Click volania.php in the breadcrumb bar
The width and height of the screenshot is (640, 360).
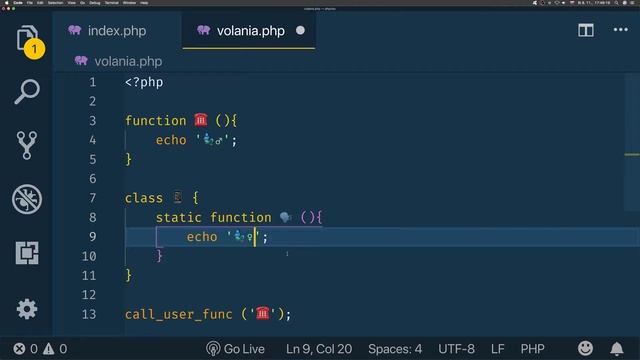(128, 61)
